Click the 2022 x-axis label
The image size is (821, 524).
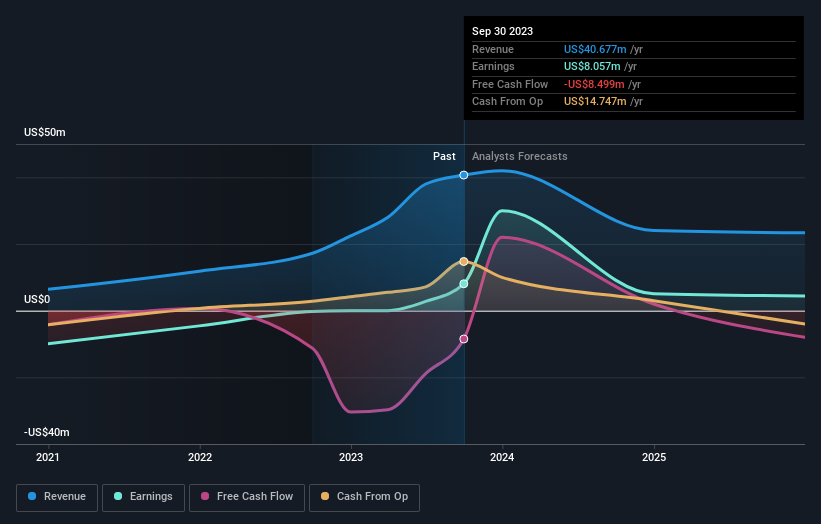[200, 458]
